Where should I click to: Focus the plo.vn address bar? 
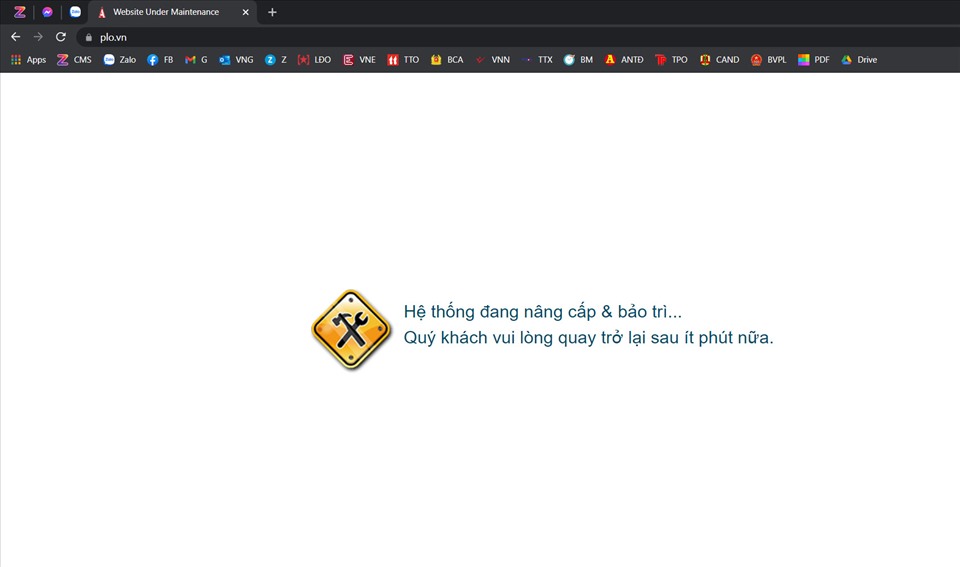(x=520, y=37)
